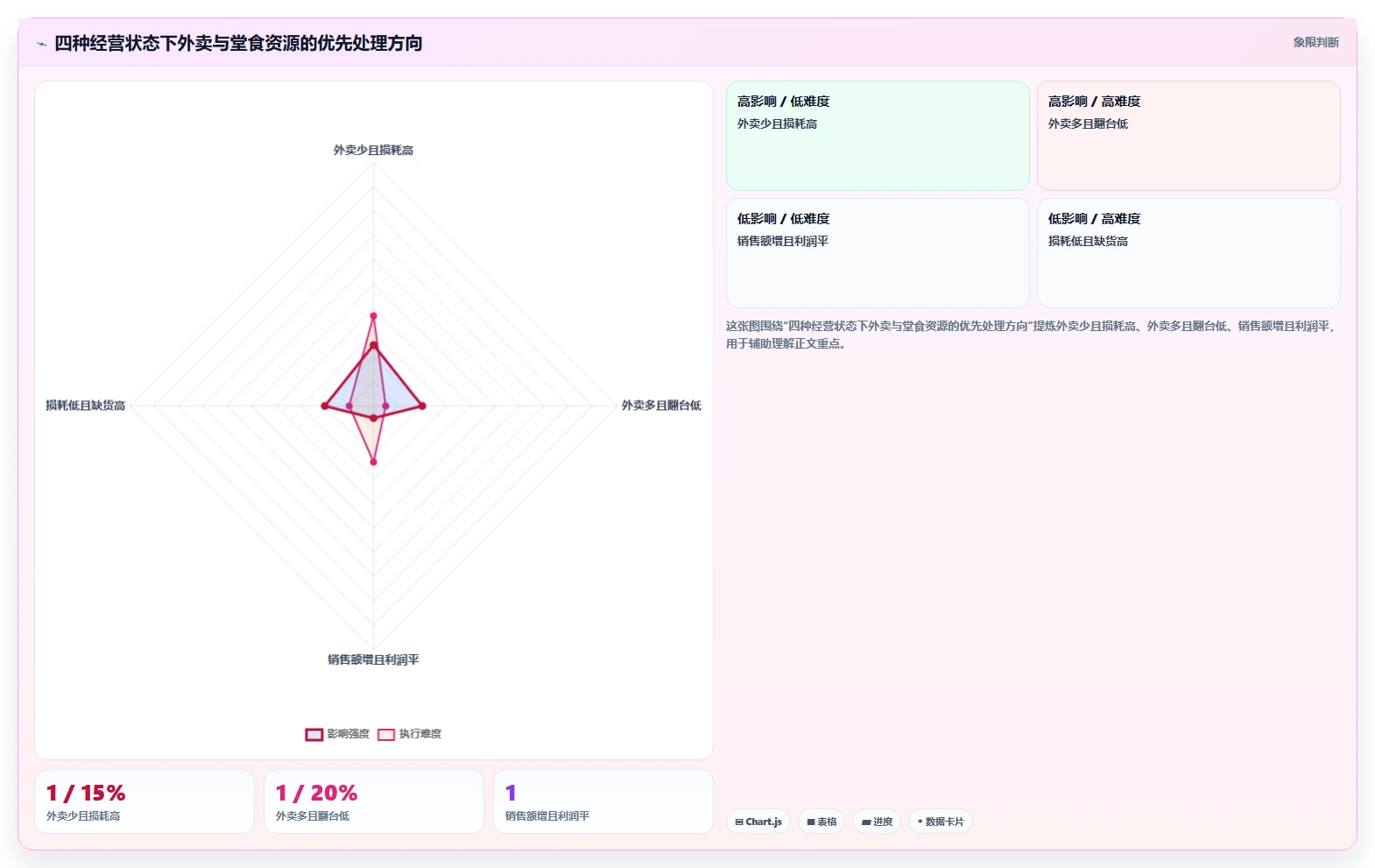
Task: Toggle the 影响强度 legend swatch
Action: pyautogui.click(x=314, y=734)
